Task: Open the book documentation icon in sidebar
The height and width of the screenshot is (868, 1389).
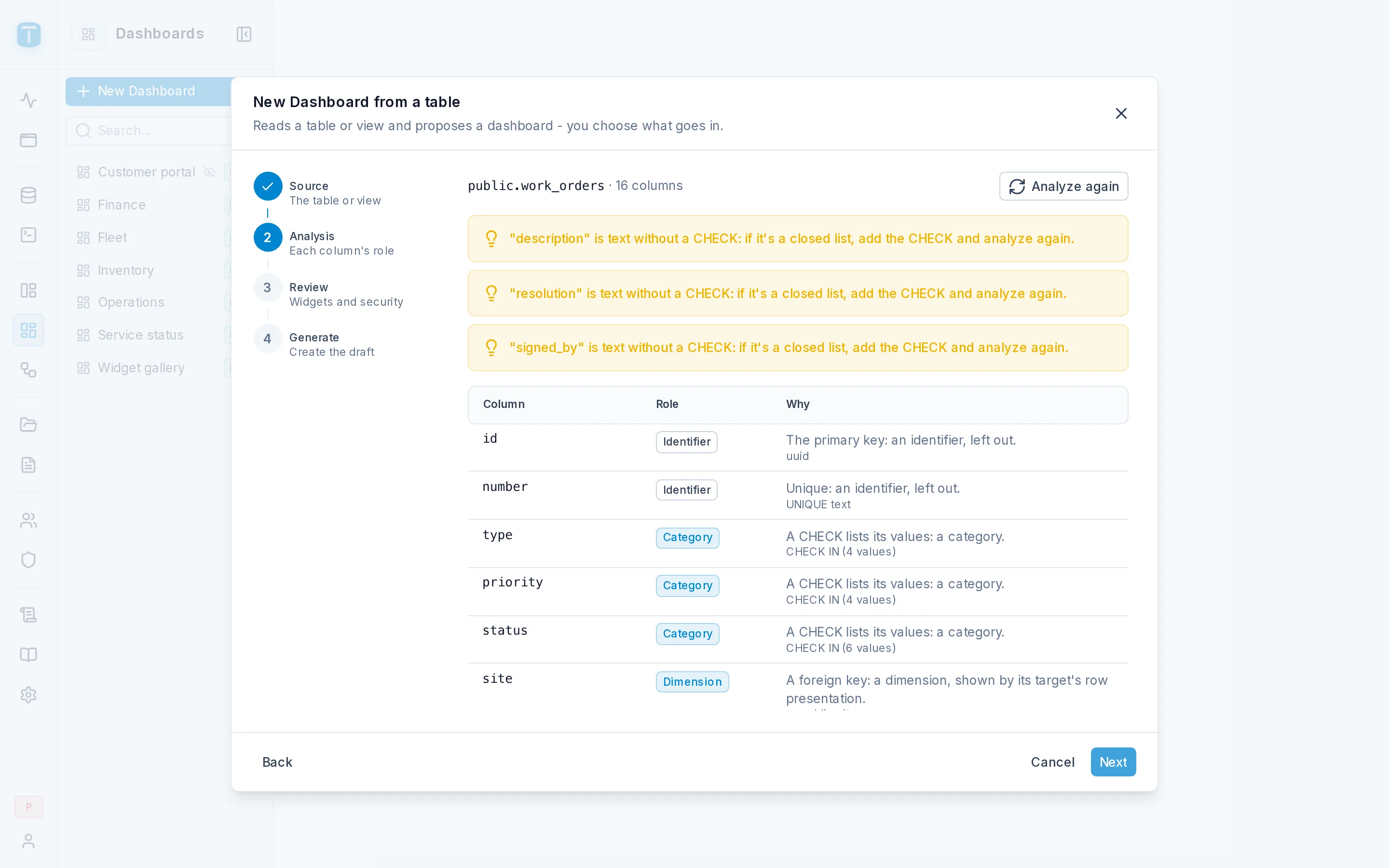Action: point(28,654)
